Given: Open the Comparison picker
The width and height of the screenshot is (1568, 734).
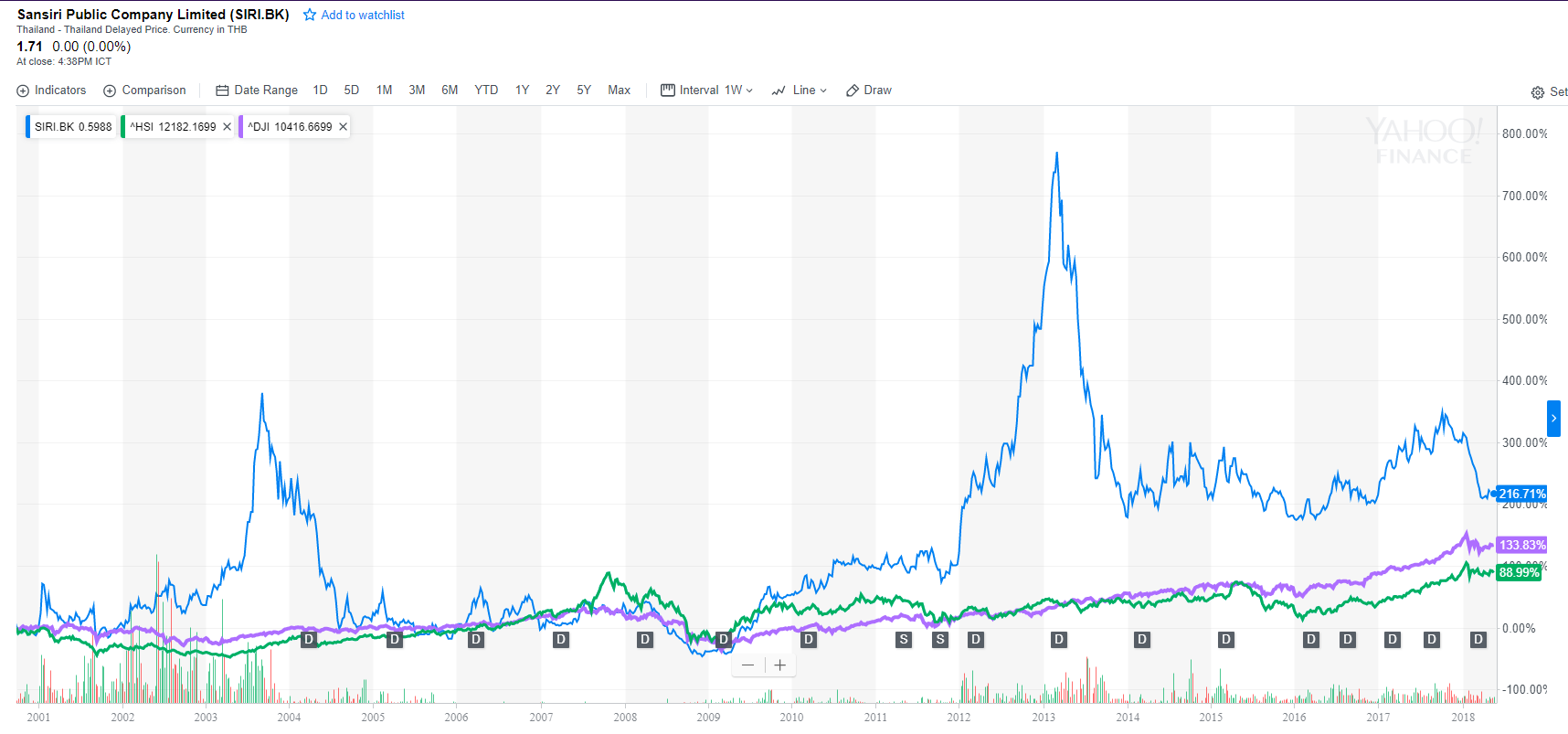Looking at the screenshot, I should pos(144,90).
